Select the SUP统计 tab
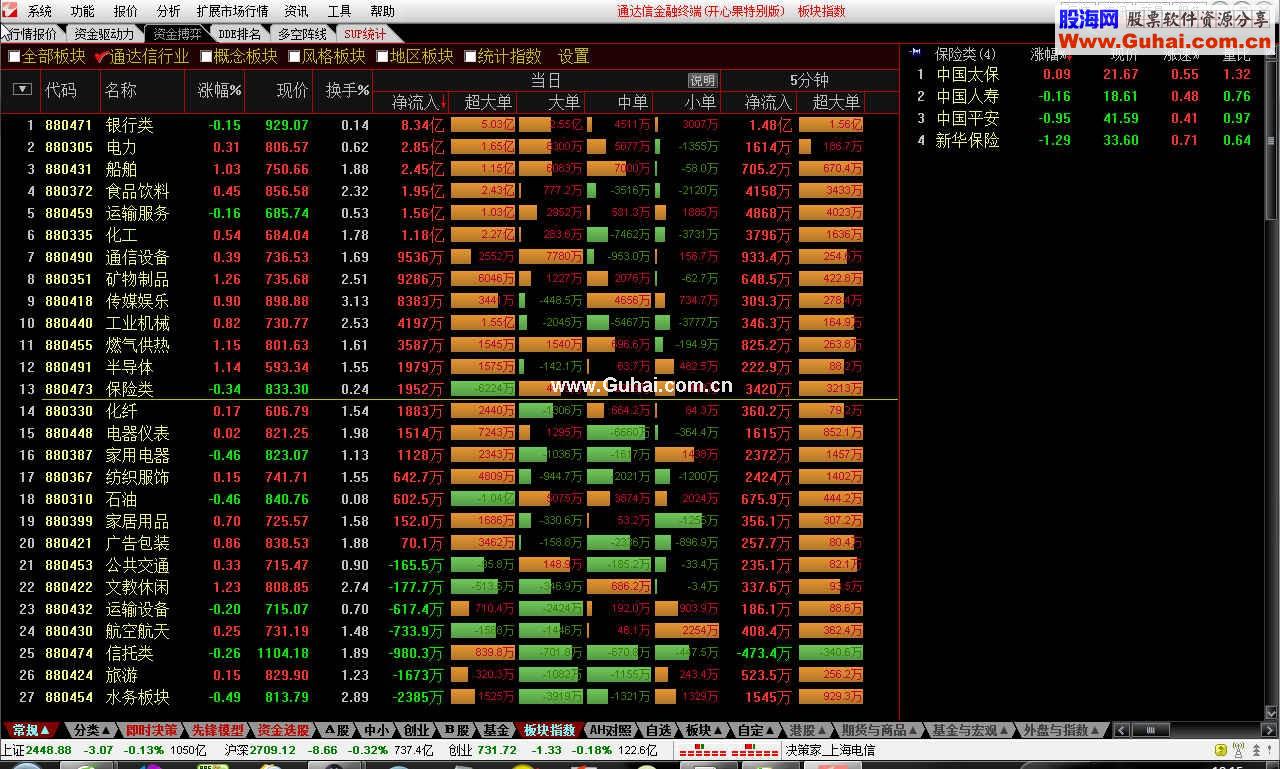This screenshot has height=769, width=1280. [365, 34]
